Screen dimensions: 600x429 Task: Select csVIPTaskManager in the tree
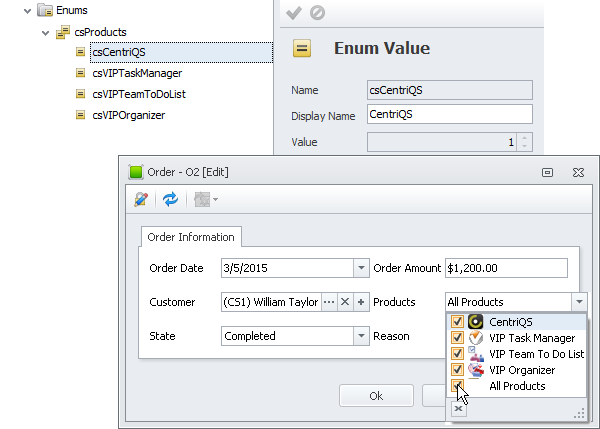point(136,73)
